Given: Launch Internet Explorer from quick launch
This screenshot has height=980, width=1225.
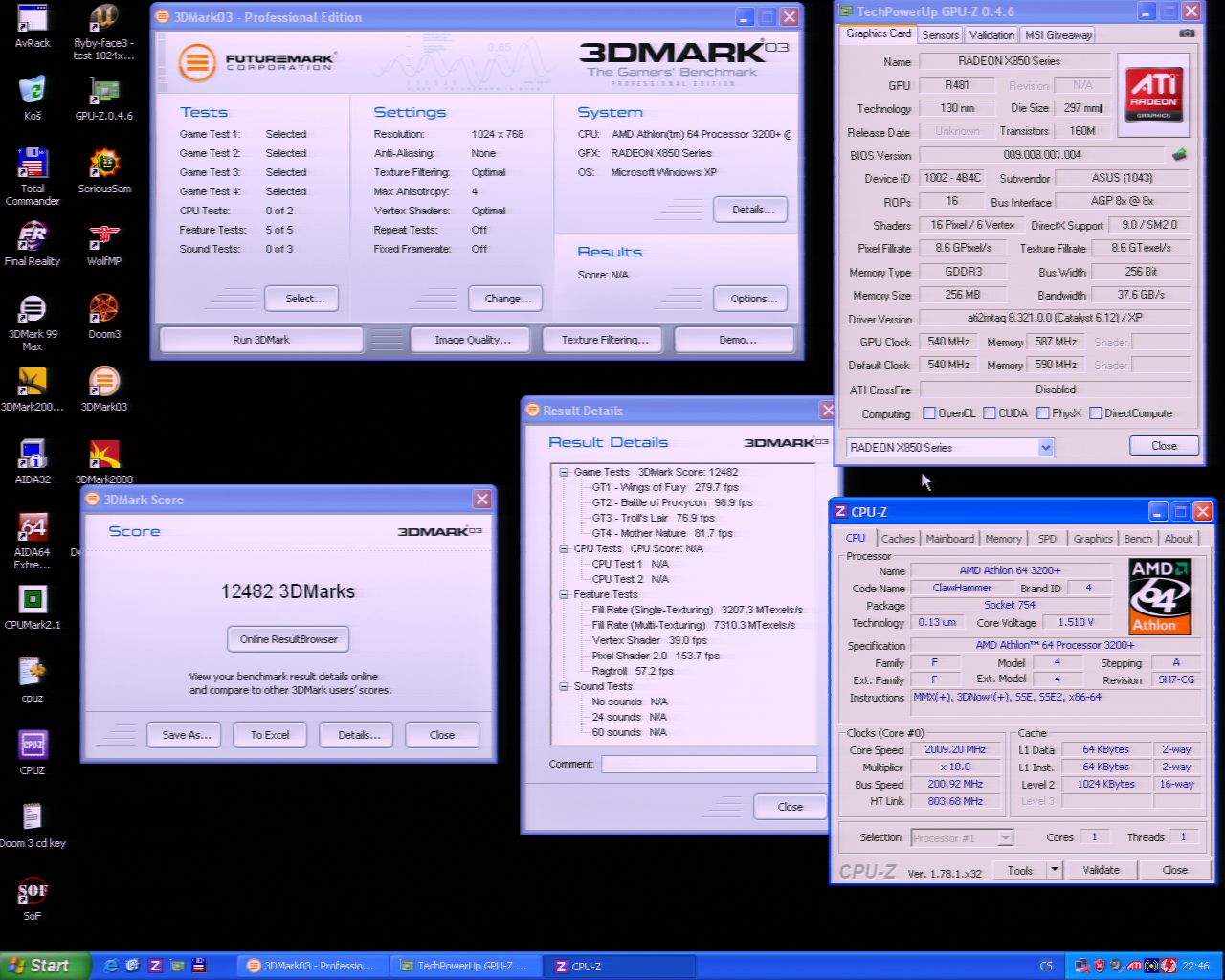Looking at the screenshot, I should coord(110,966).
